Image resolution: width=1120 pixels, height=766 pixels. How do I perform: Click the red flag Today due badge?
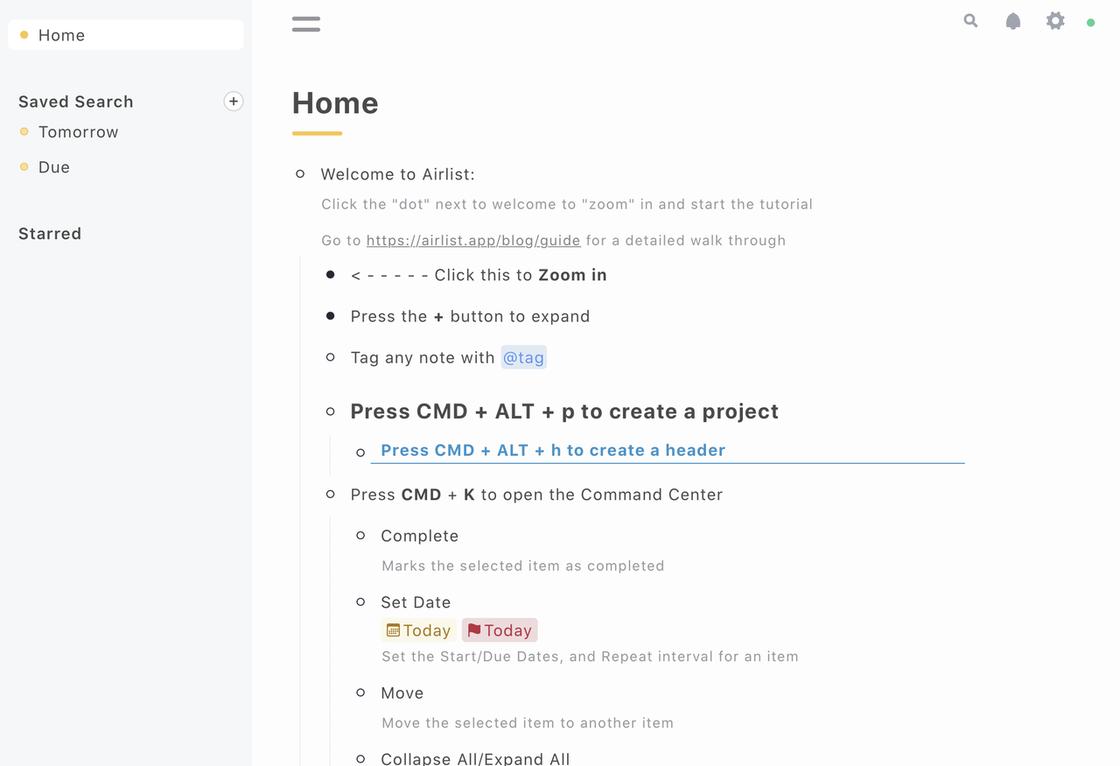pos(500,630)
